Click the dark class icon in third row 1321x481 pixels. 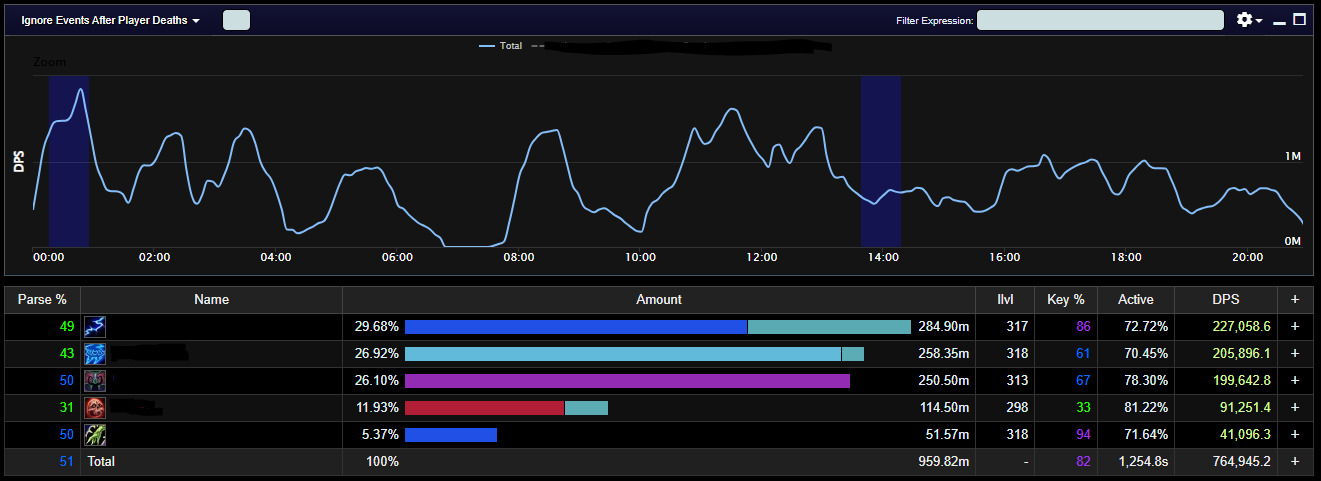(95, 380)
